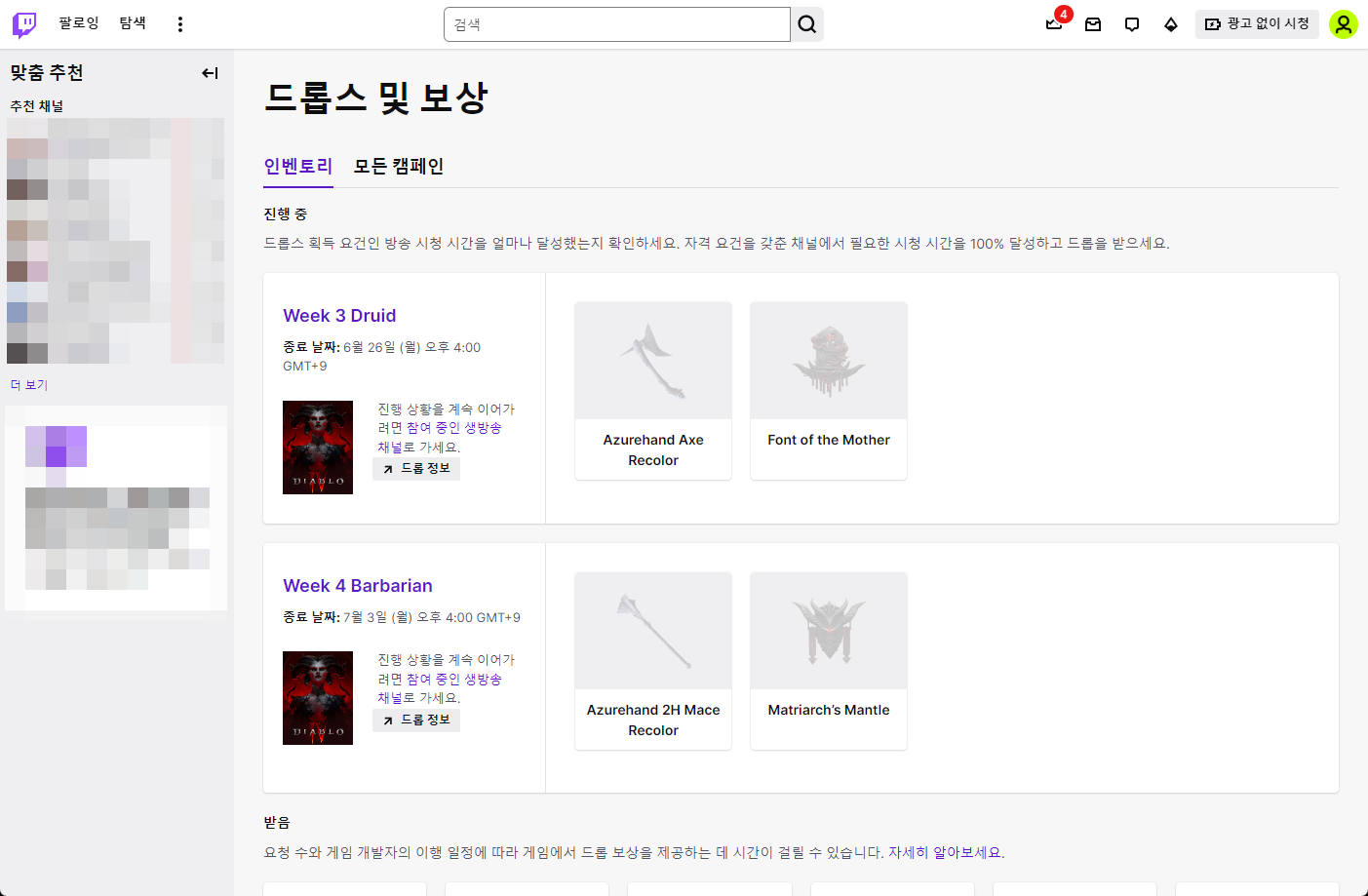
Task: Click 드롭 정보 button for Week 3 Druid
Action: click(x=416, y=469)
